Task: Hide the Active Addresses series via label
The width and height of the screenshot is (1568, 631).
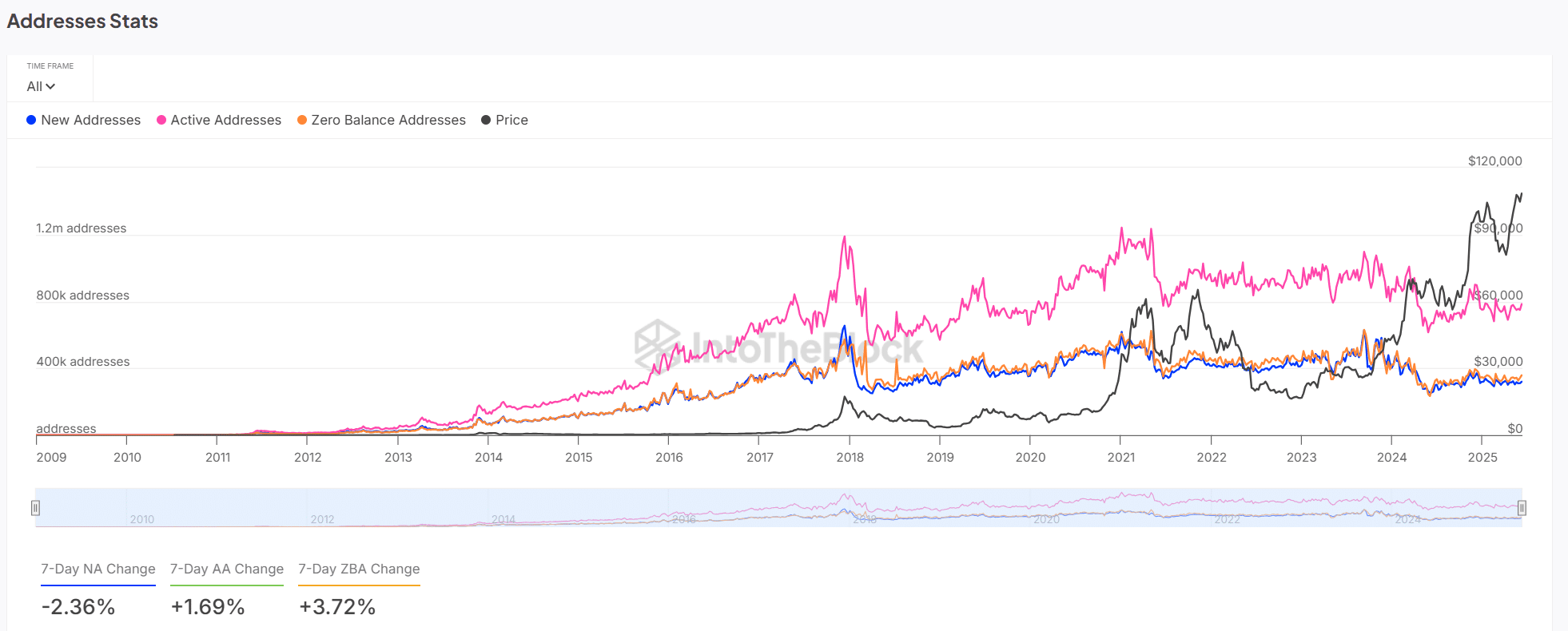Action: tap(225, 120)
